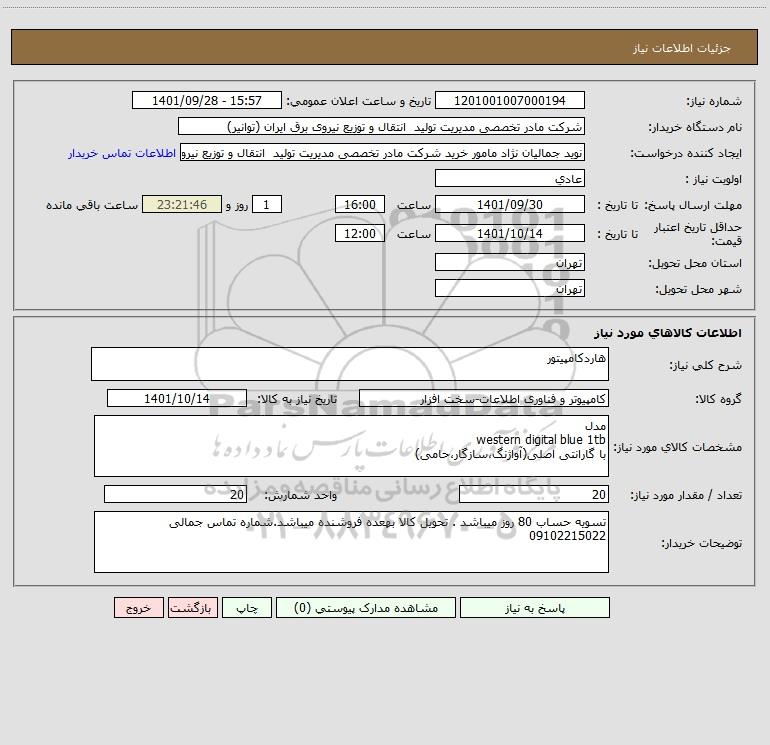Click the 'شماره نیاز:' label
This screenshot has height=745, width=770.
[714, 102]
